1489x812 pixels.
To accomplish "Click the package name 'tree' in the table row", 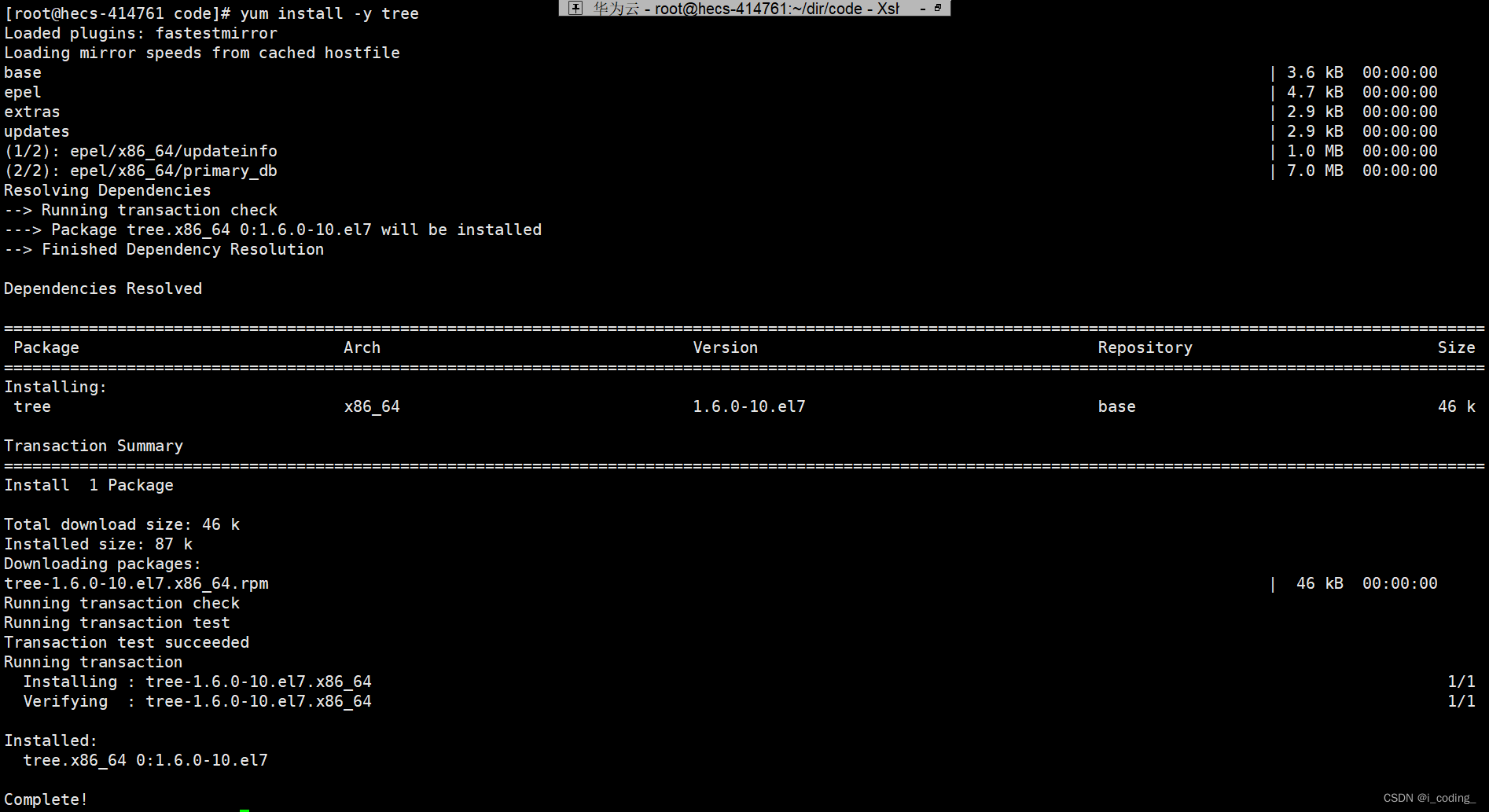I will [32, 406].
